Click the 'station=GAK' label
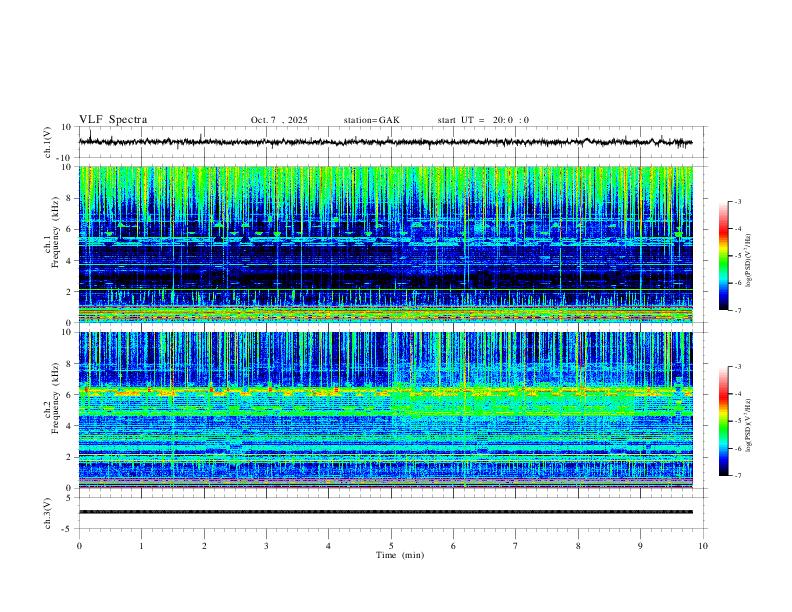 (371, 120)
